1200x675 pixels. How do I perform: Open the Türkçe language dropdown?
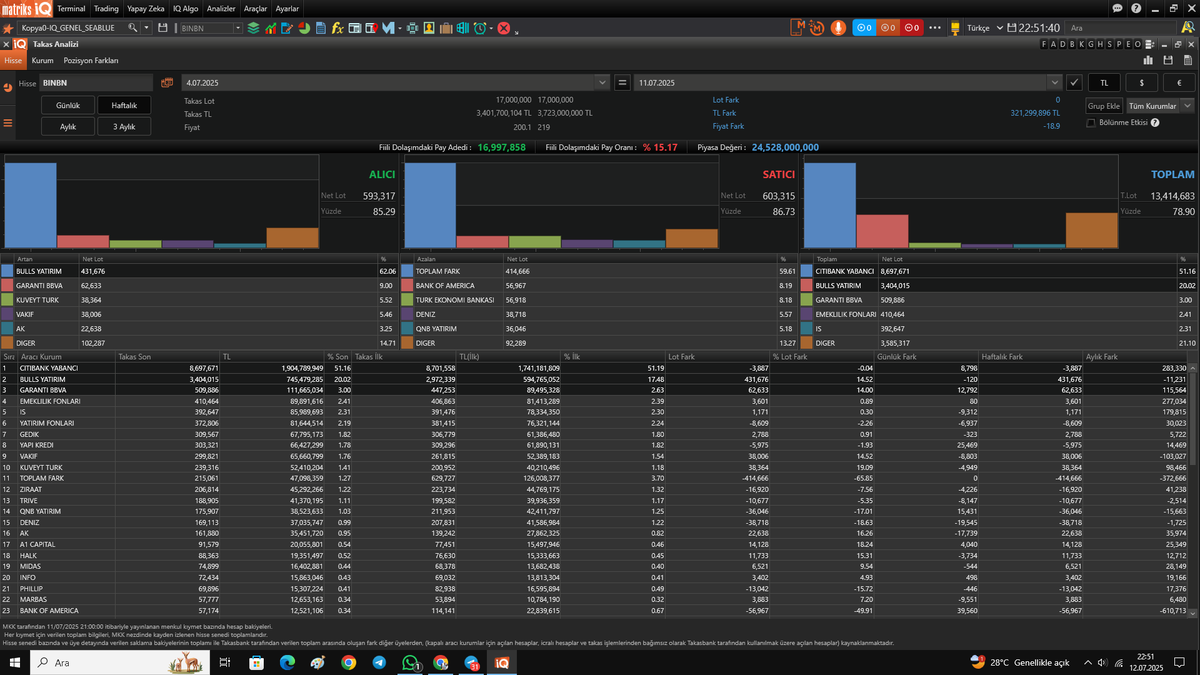[978, 29]
